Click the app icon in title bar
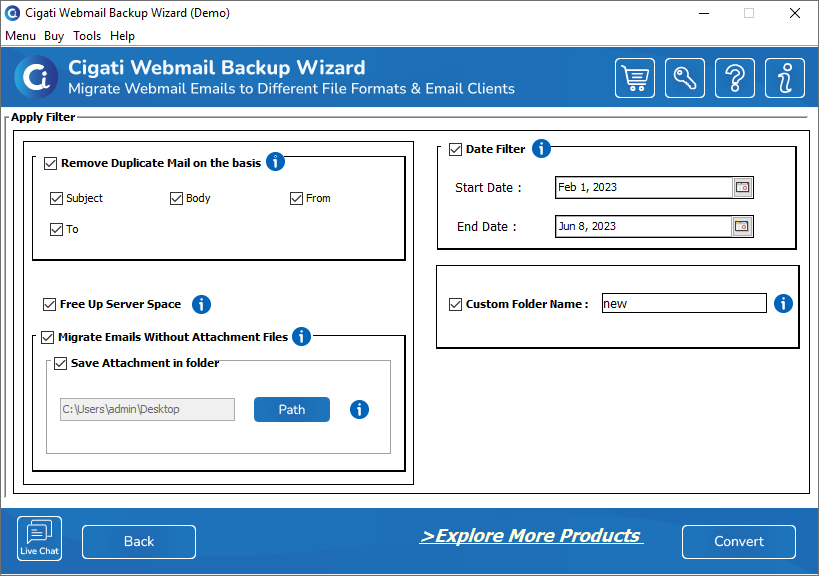Image resolution: width=819 pixels, height=576 pixels. pos(12,13)
